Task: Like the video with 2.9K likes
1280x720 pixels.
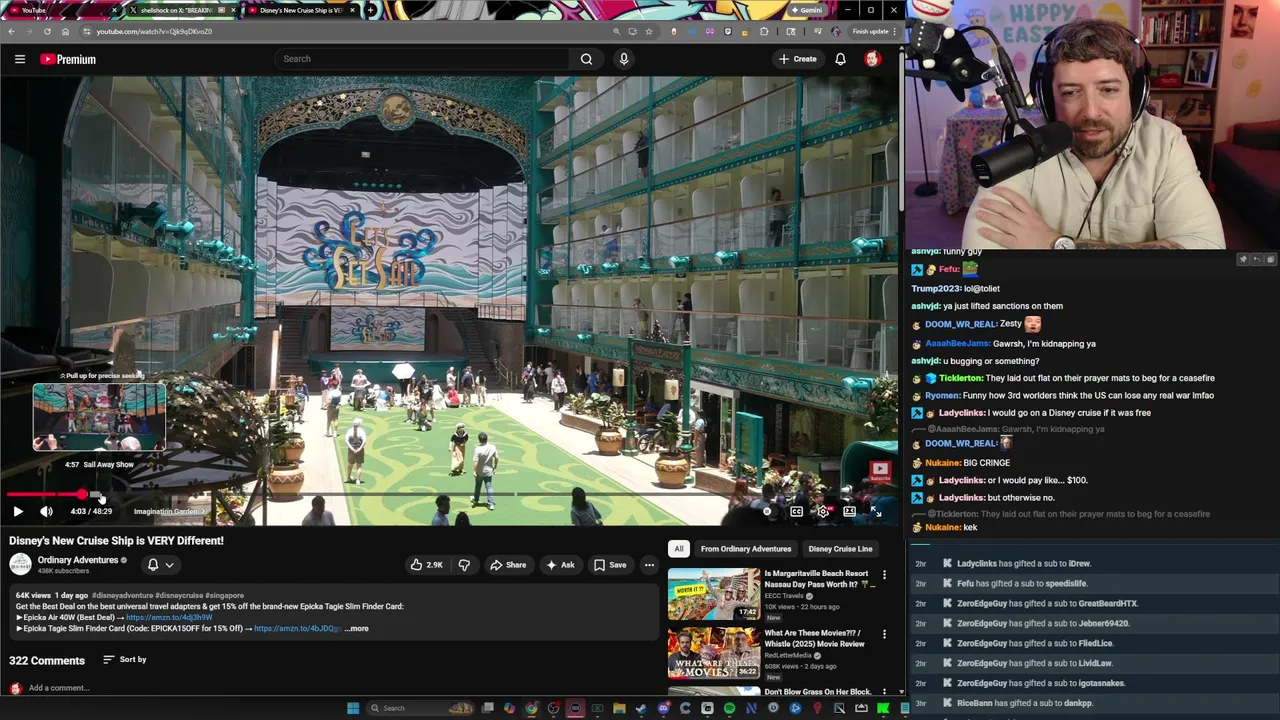Action: [x=426, y=565]
